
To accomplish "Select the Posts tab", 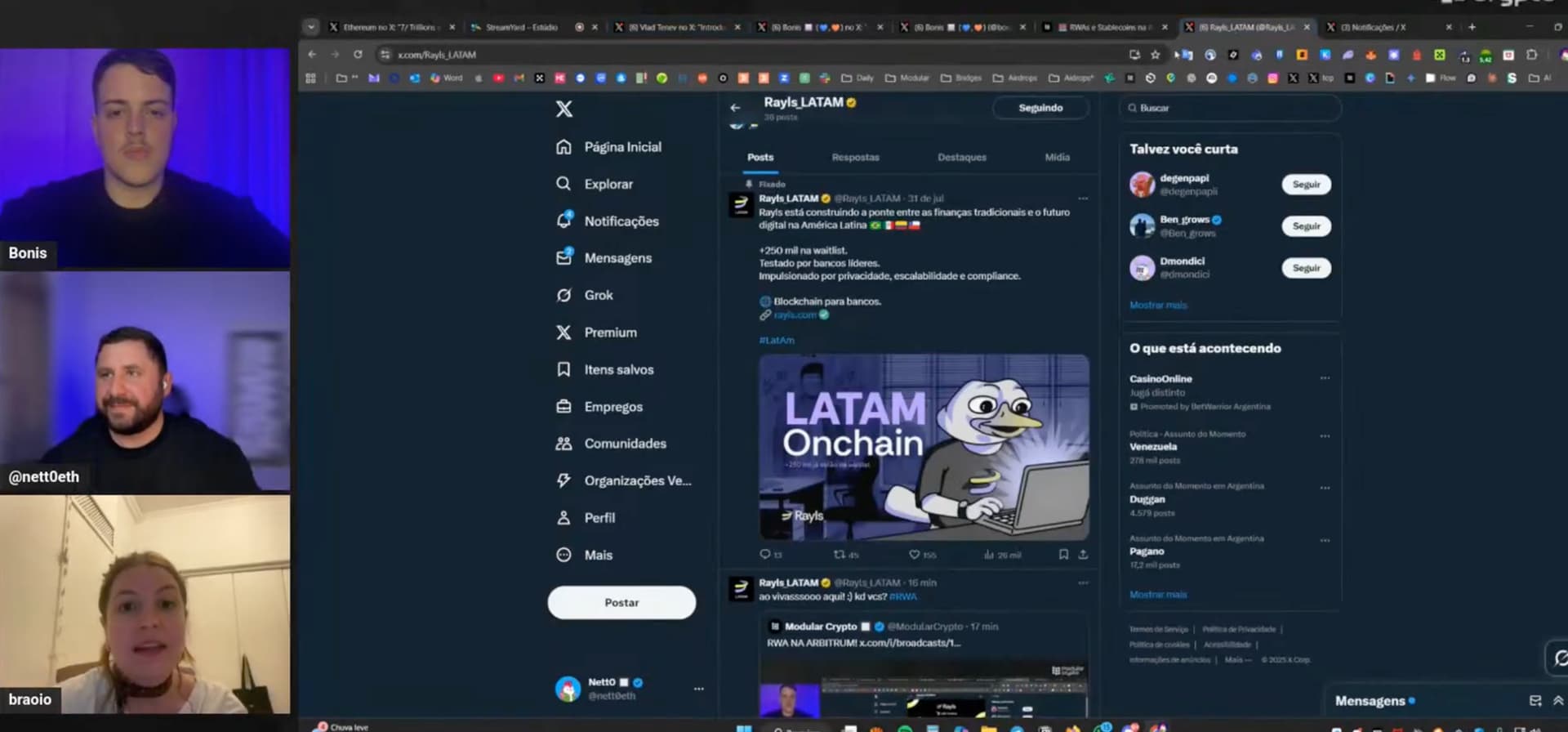I will click(x=760, y=157).
